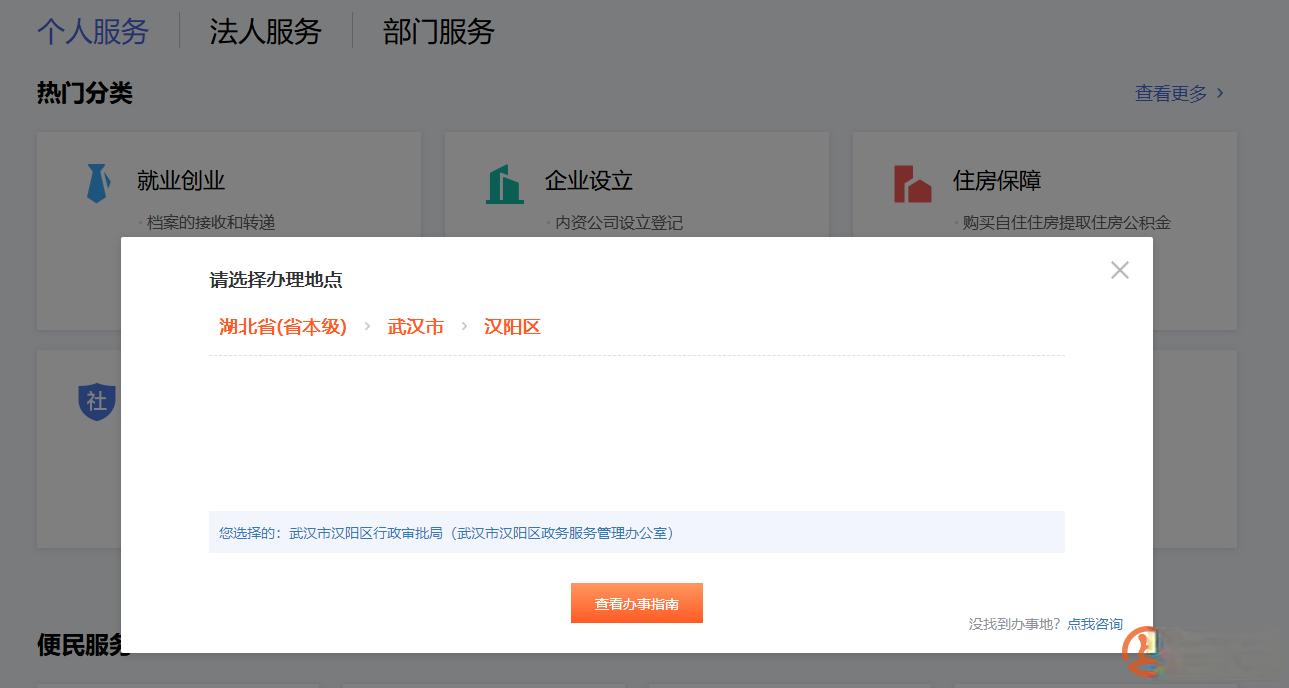Image resolution: width=1289 pixels, height=688 pixels.
Task: Select 湖北省(省本级) breadcrumb
Action: pos(283,327)
